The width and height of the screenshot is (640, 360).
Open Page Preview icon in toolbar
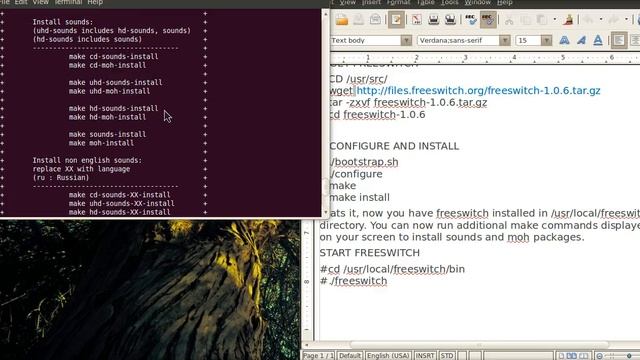(x=450, y=20)
